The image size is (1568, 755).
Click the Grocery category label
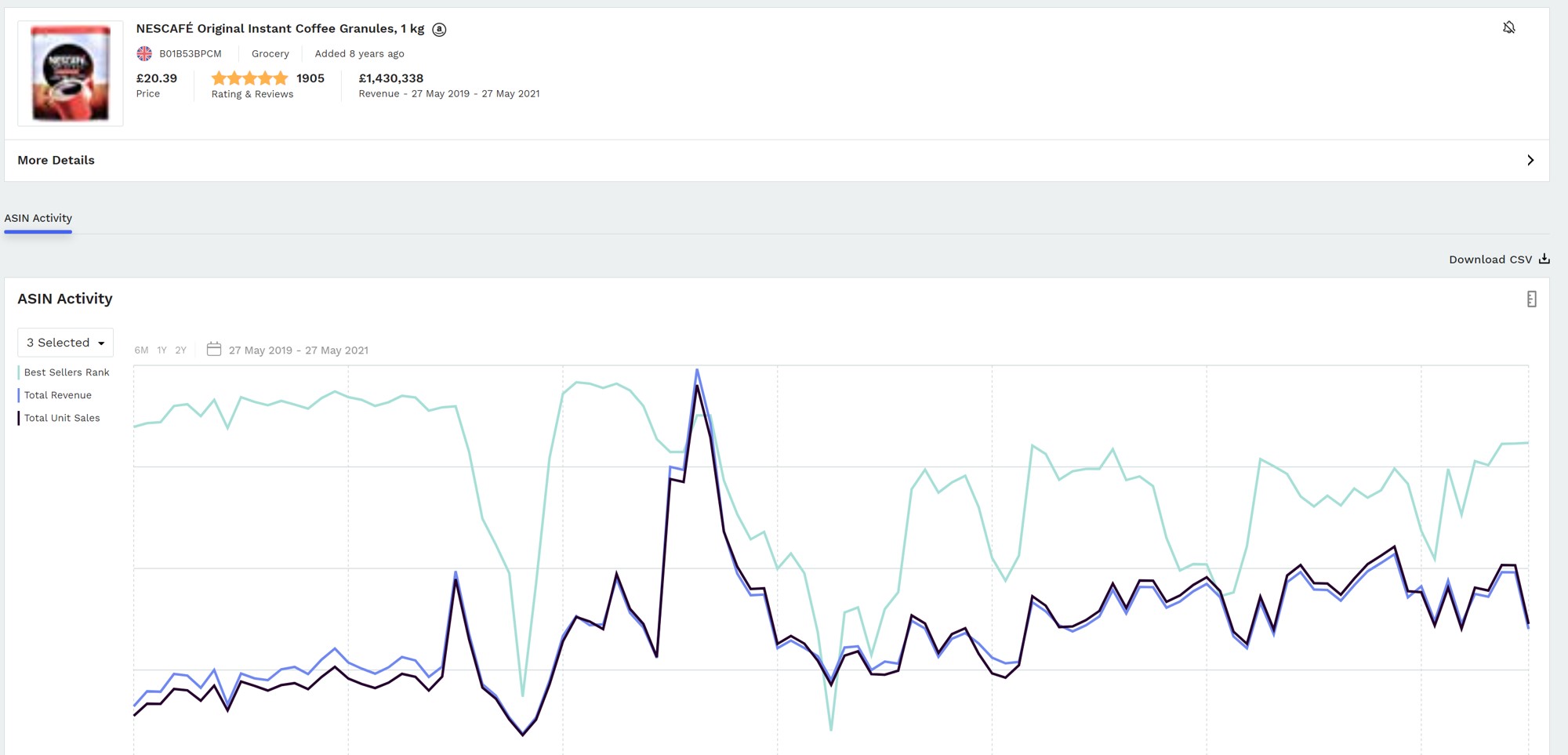[270, 53]
